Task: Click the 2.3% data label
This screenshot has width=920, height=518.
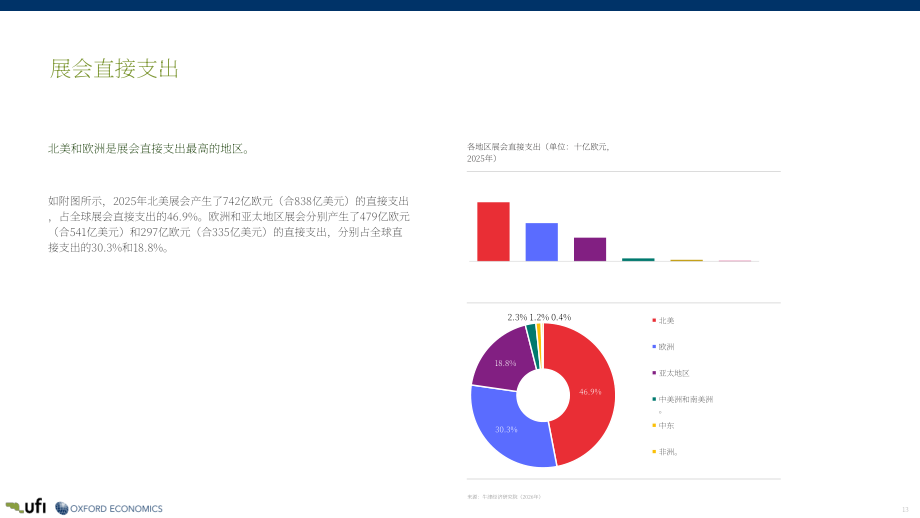Action: [518, 317]
